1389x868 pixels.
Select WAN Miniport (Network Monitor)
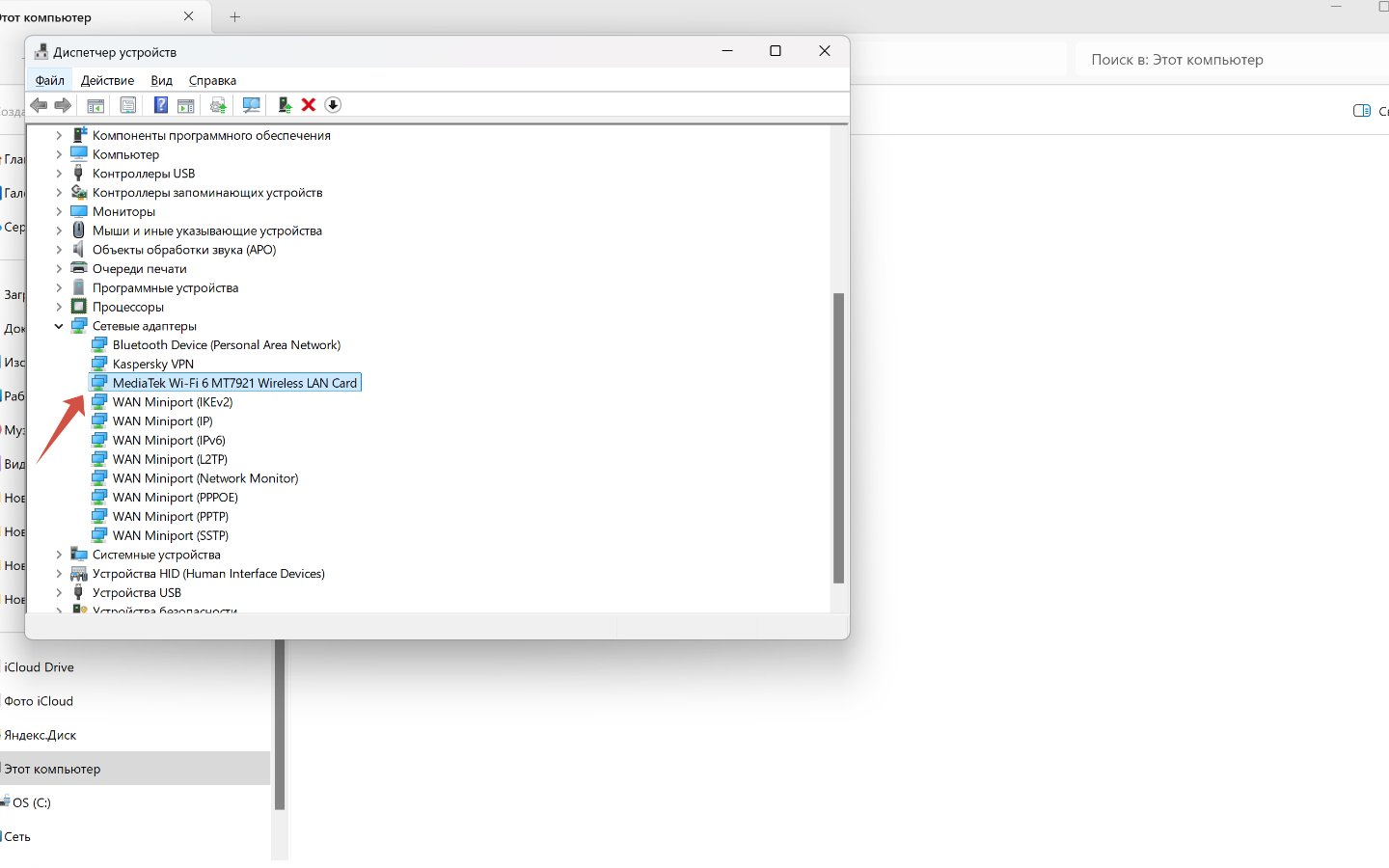coord(205,478)
